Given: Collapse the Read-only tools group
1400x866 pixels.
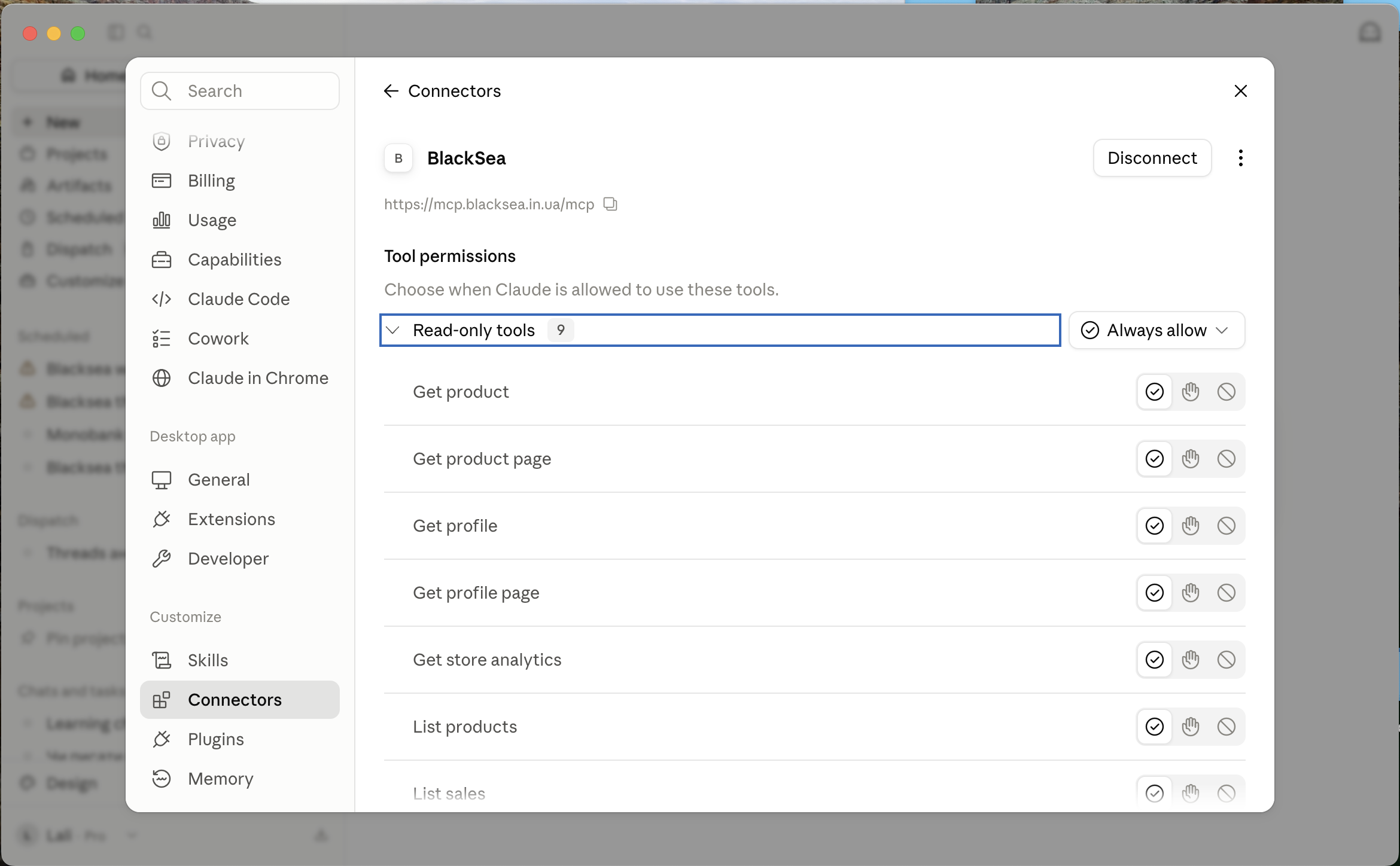Looking at the screenshot, I should 720,330.
